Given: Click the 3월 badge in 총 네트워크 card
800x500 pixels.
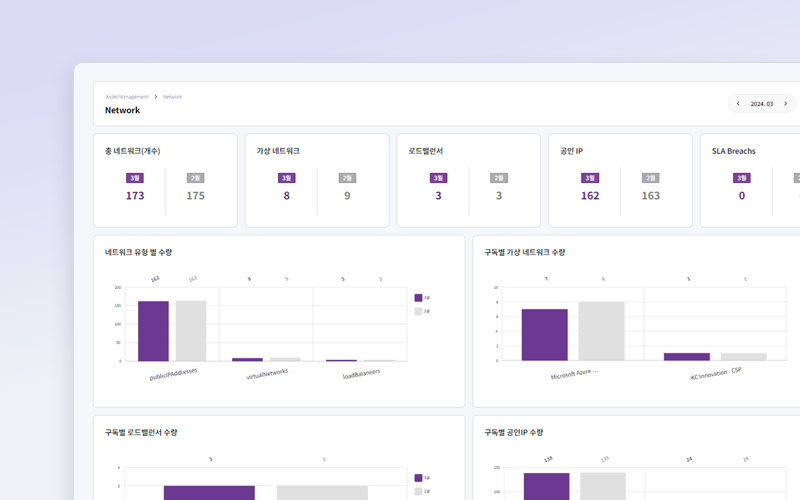Looking at the screenshot, I should (x=135, y=178).
